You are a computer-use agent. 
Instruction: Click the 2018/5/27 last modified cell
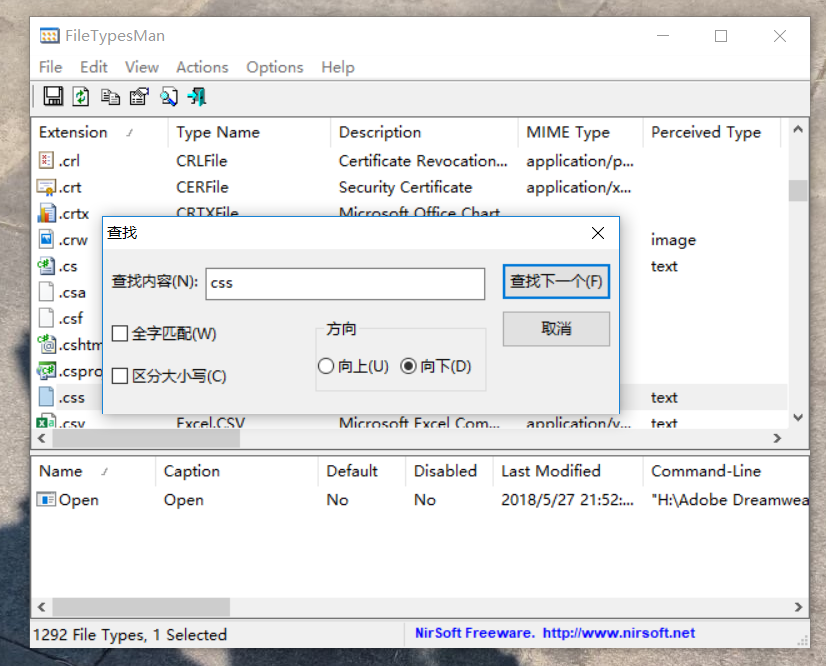(x=567, y=500)
